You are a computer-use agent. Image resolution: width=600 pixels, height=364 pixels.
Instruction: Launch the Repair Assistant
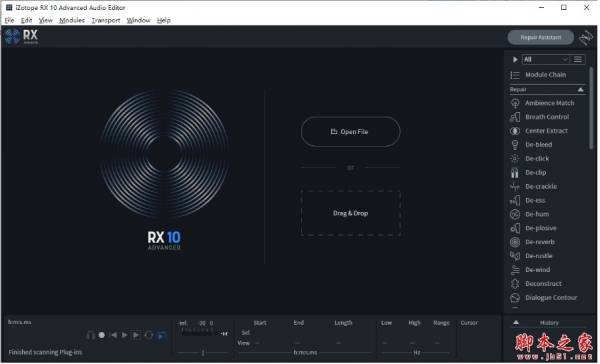coord(541,38)
